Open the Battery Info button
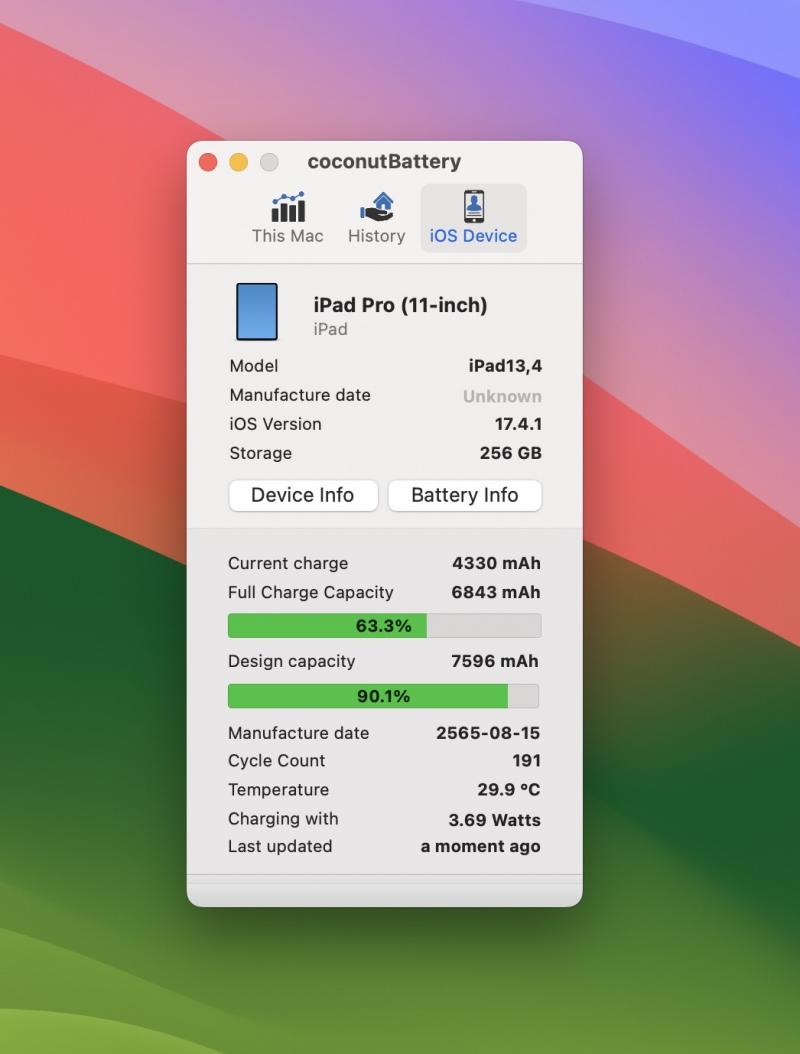The width and height of the screenshot is (800, 1054). pos(465,495)
